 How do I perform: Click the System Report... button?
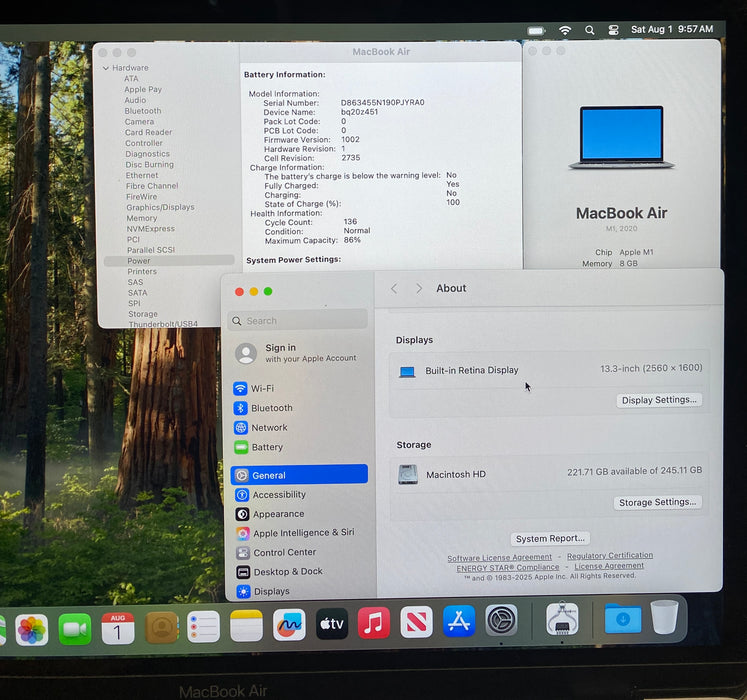click(x=550, y=538)
